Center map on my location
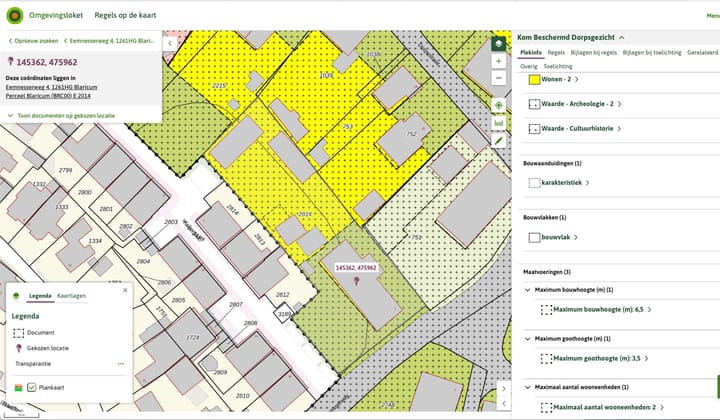This screenshot has height=420, width=720. [498, 105]
